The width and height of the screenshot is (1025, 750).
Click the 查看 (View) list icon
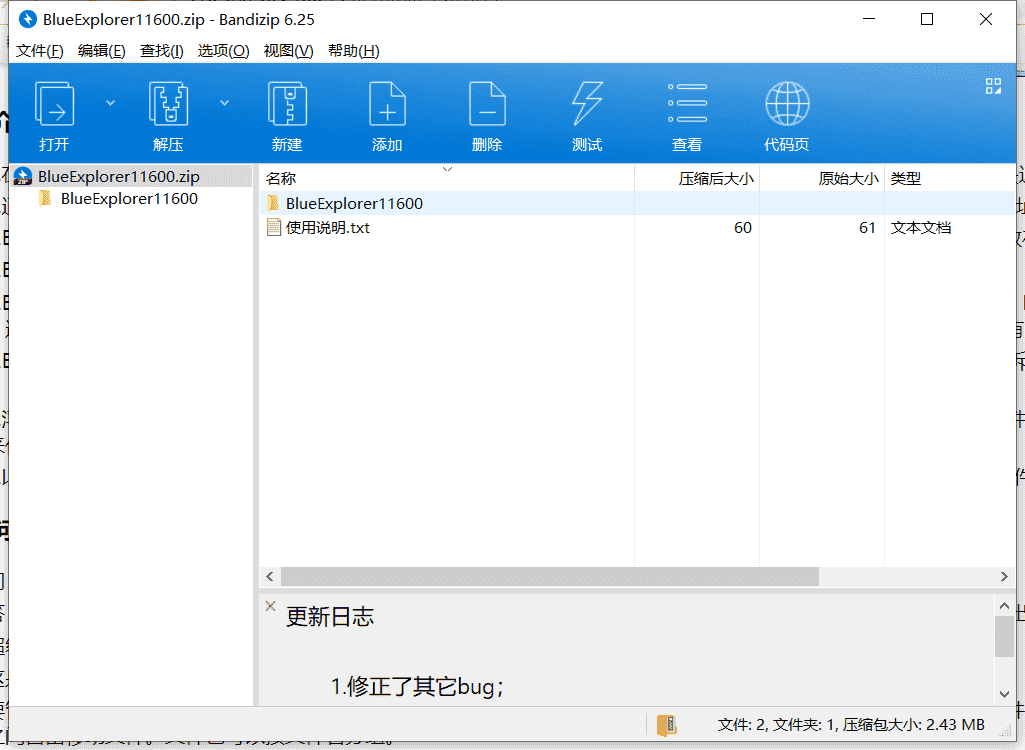pyautogui.click(x=687, y=103)
